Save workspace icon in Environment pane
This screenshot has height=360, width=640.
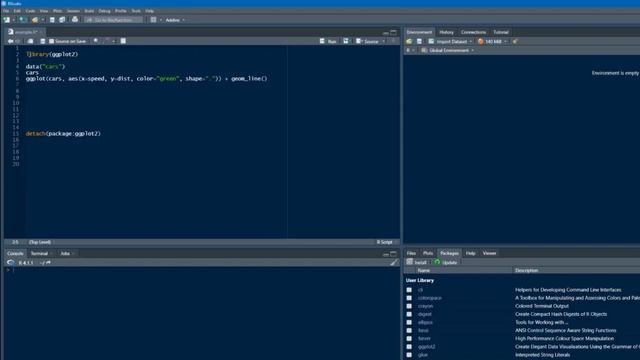tap(419, 41)
